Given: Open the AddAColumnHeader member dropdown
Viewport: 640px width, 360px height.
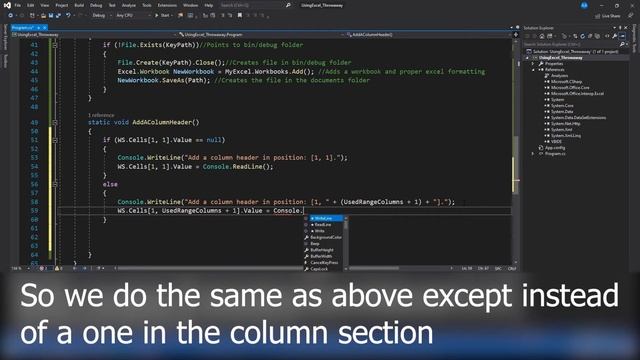Looking at the screenshot, I should pos(429,35).
